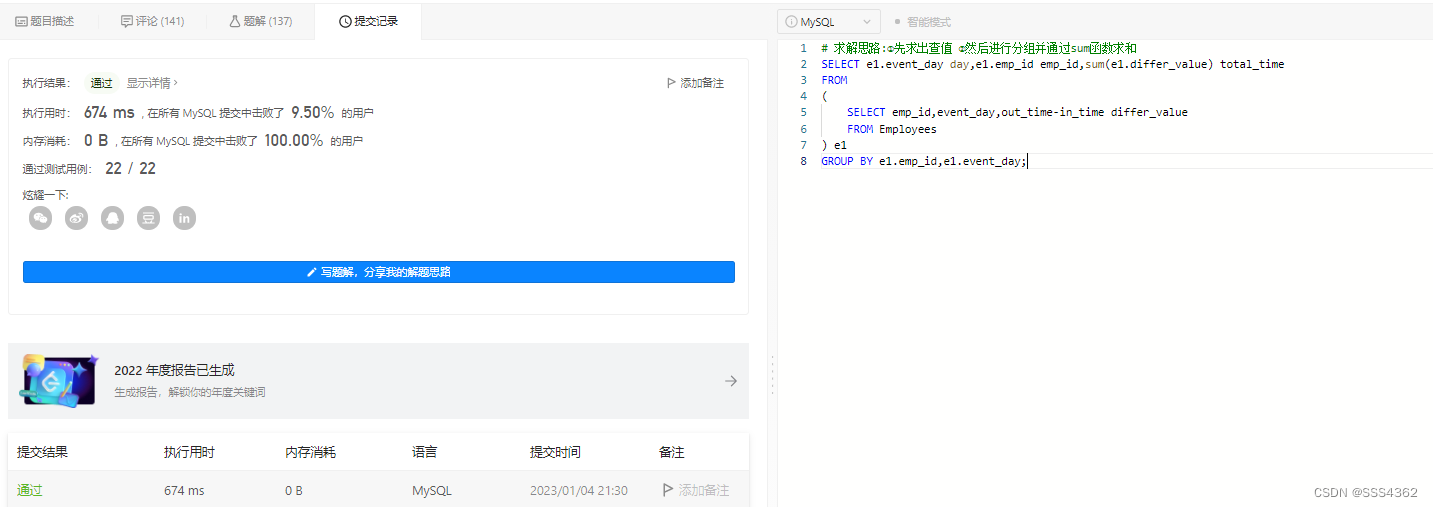The image size is (1433, 507).
Task: Click the panel divider drag handle
Action: click(772, 375)
